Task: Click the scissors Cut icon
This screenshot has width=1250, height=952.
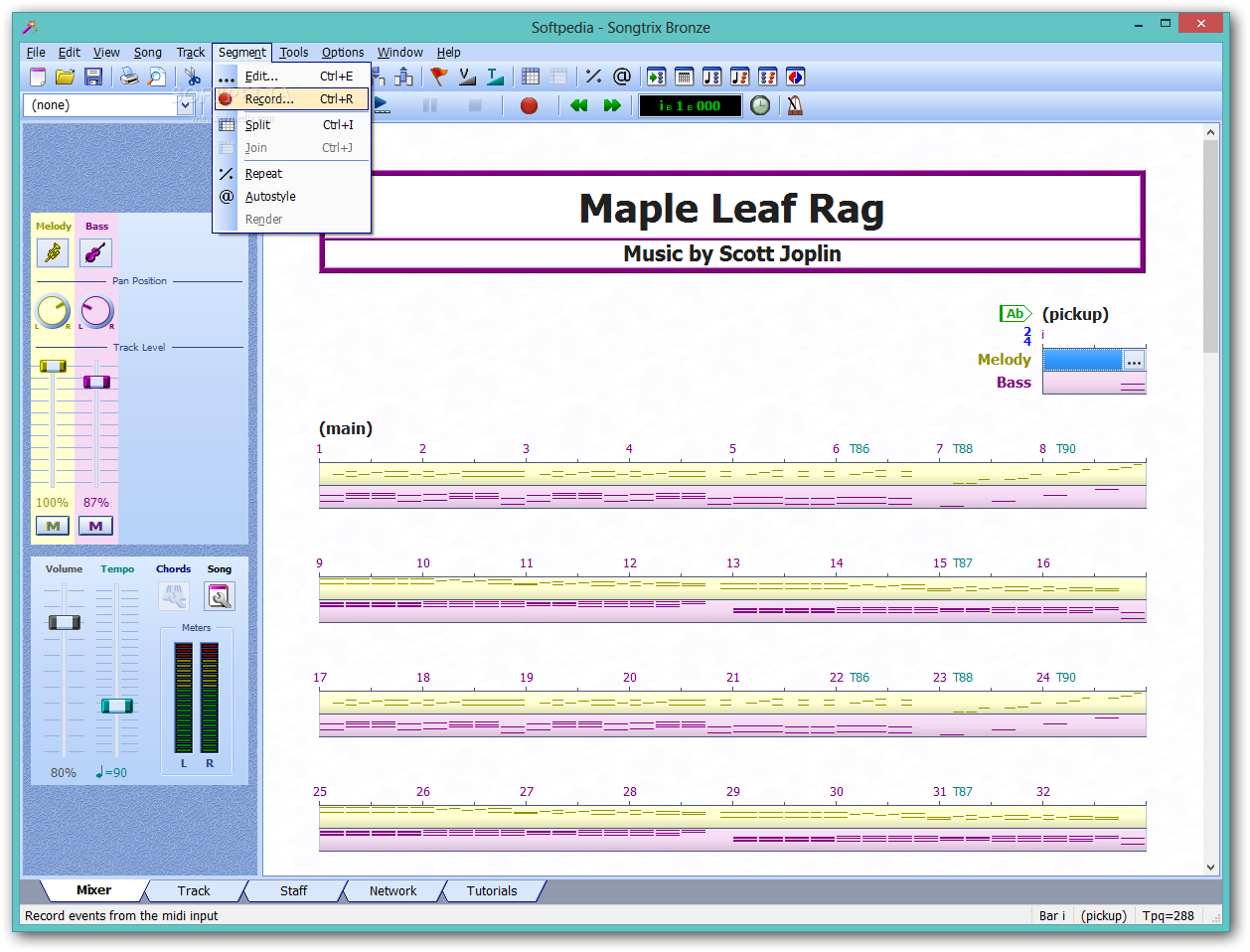Action: [x=193, y=77]
